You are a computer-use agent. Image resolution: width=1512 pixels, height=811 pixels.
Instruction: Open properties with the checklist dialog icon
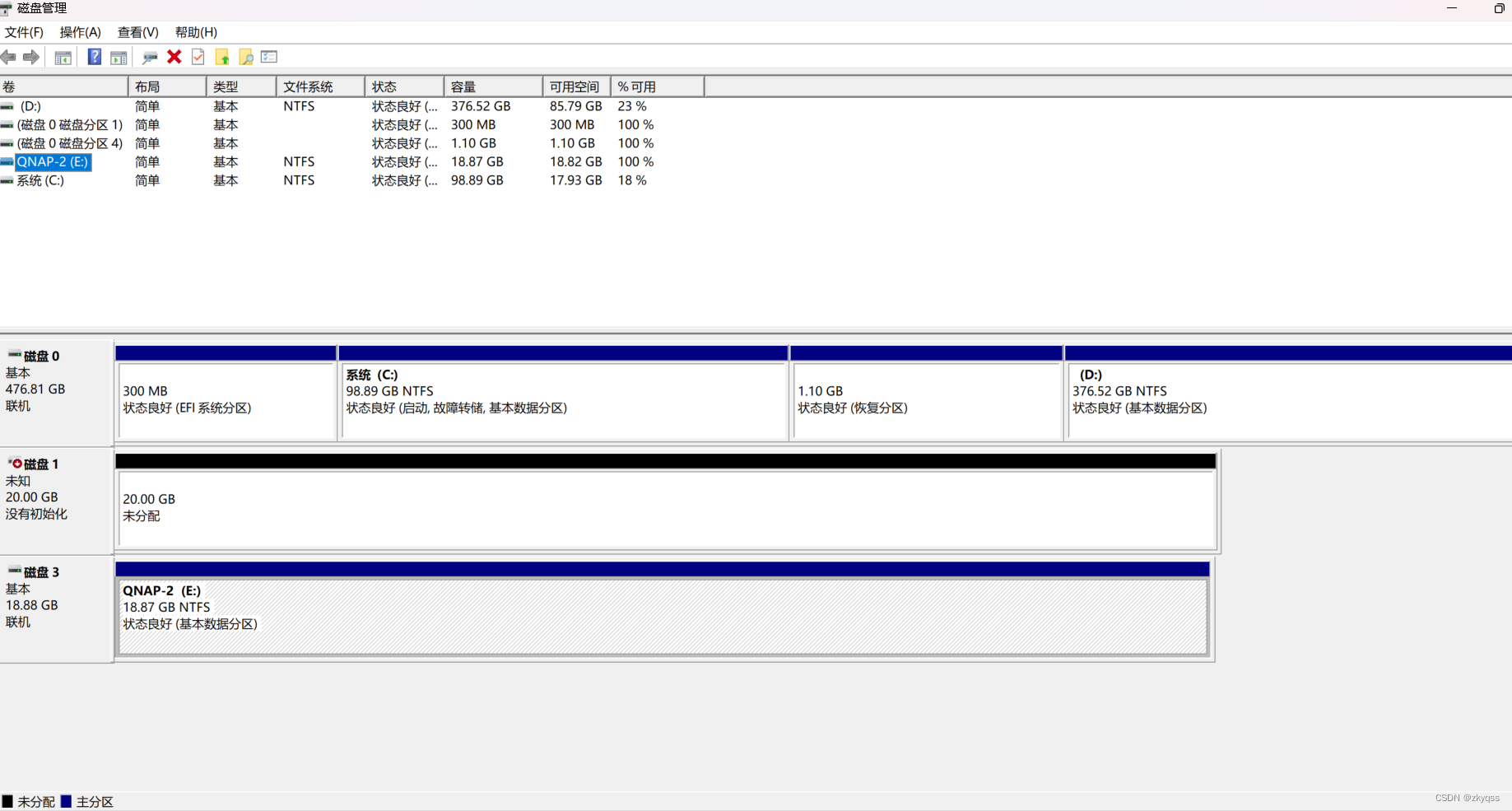pyautogui.click(x=269, y=57)
